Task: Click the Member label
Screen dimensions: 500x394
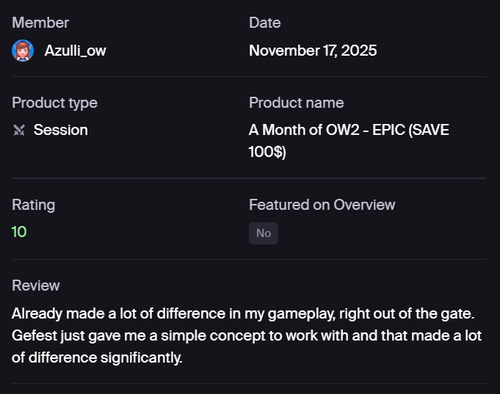Action: [40, 23]
